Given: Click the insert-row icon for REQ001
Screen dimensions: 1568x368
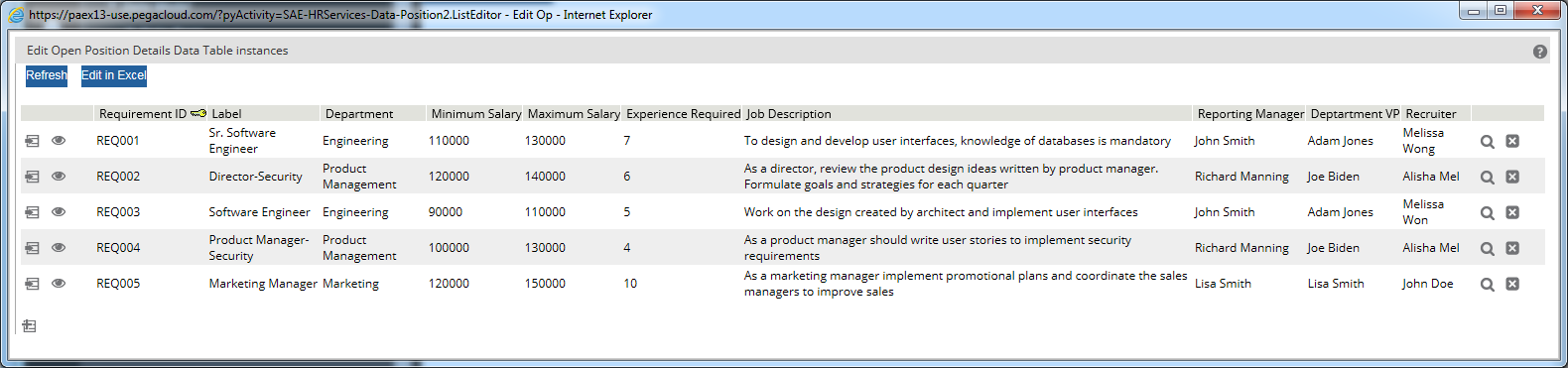Looking at the screenshot, I should 32,141.
